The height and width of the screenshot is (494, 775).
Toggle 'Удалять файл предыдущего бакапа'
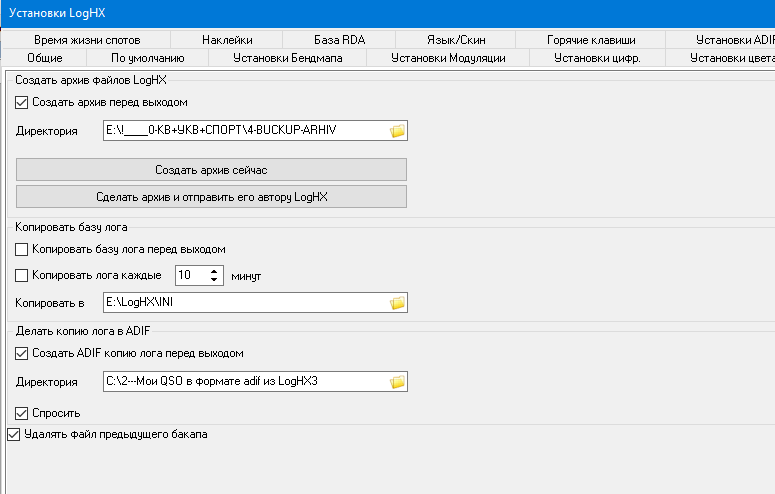pyautogui.click(x=13, y=435)
